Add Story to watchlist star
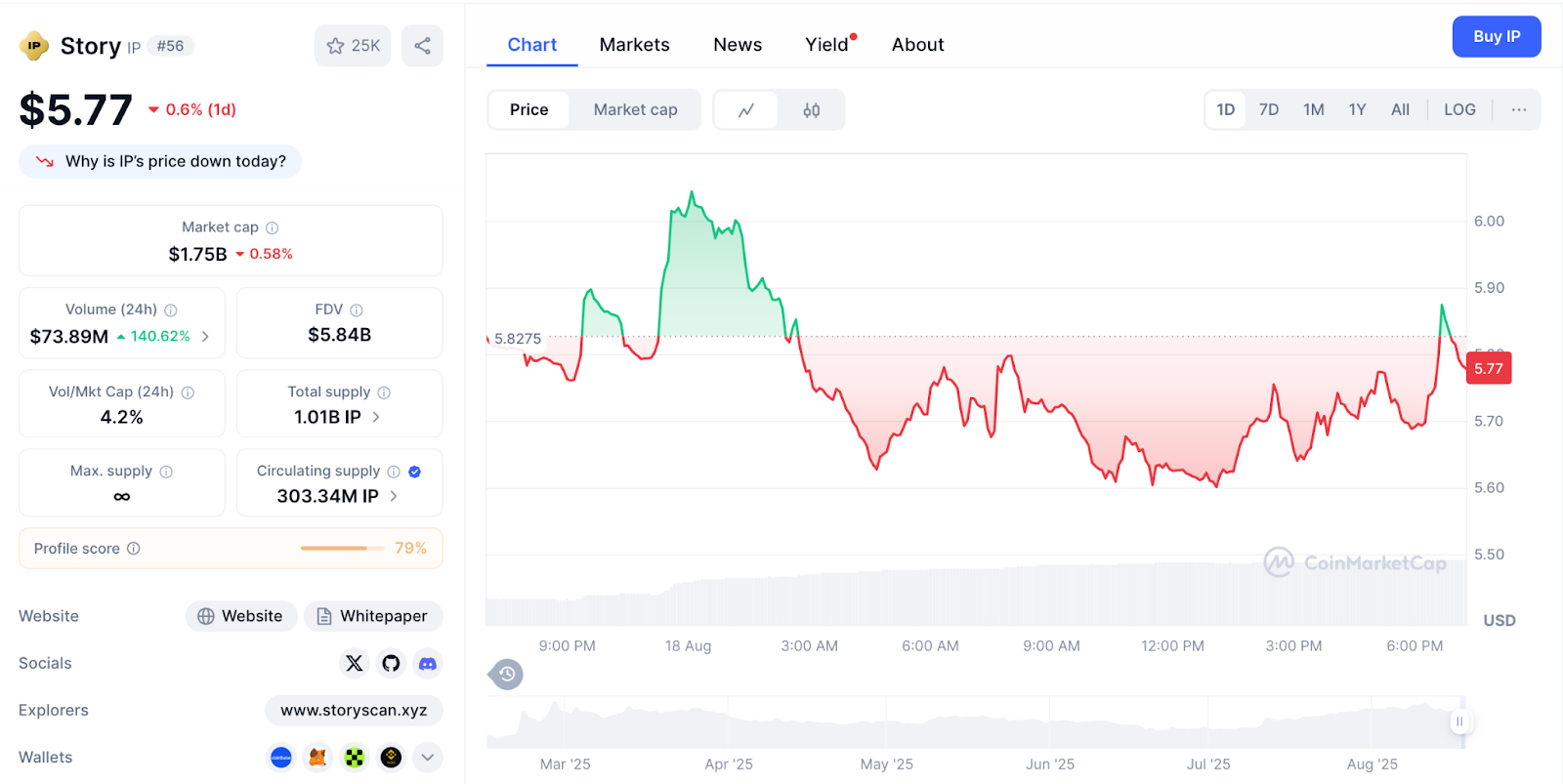The width and height of the screenshot is (1563, 784). [353, 46]
